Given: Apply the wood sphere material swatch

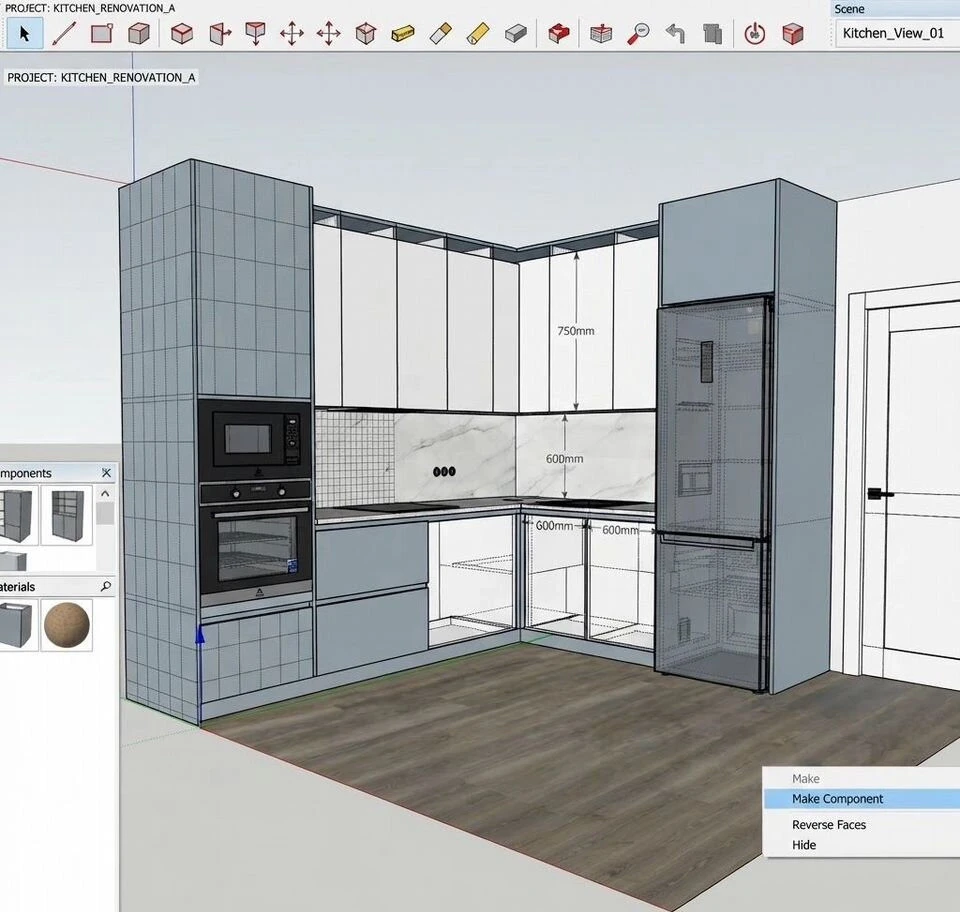Looking at the screenshot, I should tap(67, 624).
